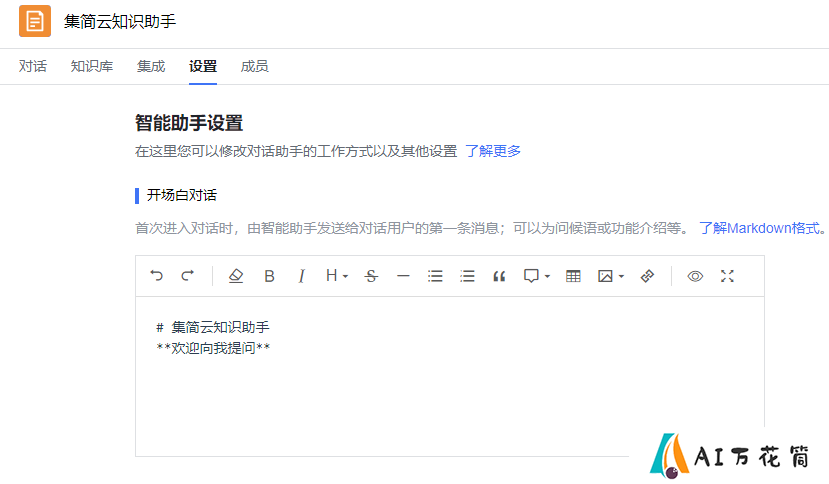Insert a table
The width and height of the screenshot is (829, 484).
573,276
